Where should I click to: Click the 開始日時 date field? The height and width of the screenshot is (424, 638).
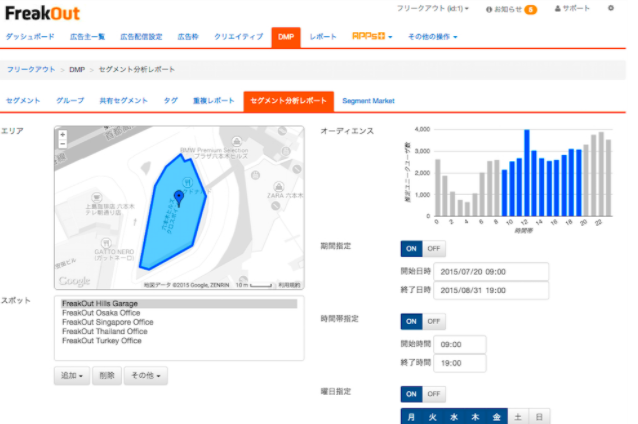click(491, 272)
